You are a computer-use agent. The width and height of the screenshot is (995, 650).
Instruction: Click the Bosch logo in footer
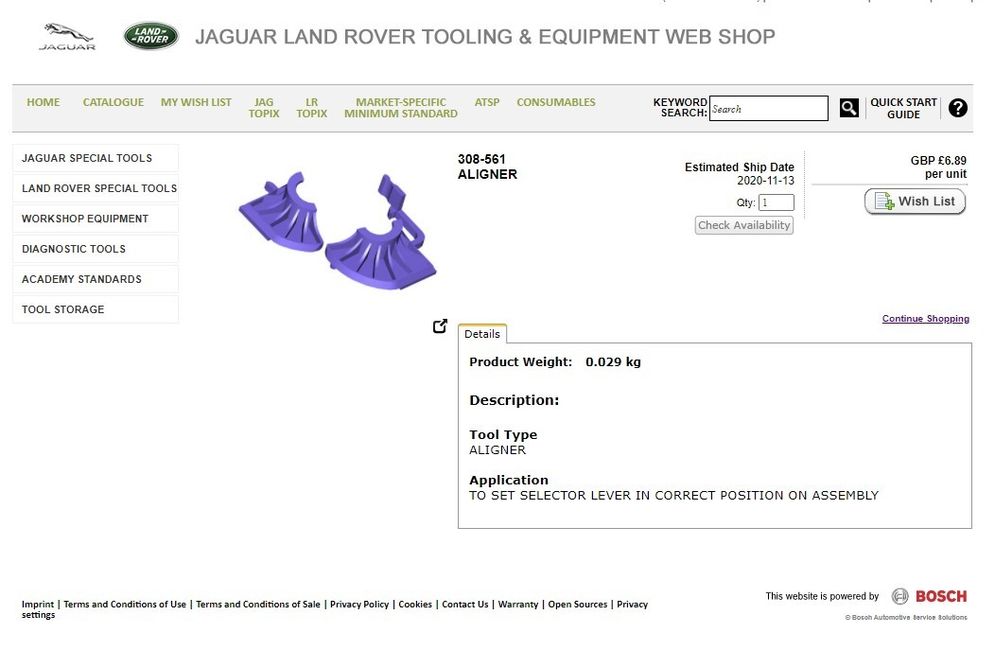(930, 596)
